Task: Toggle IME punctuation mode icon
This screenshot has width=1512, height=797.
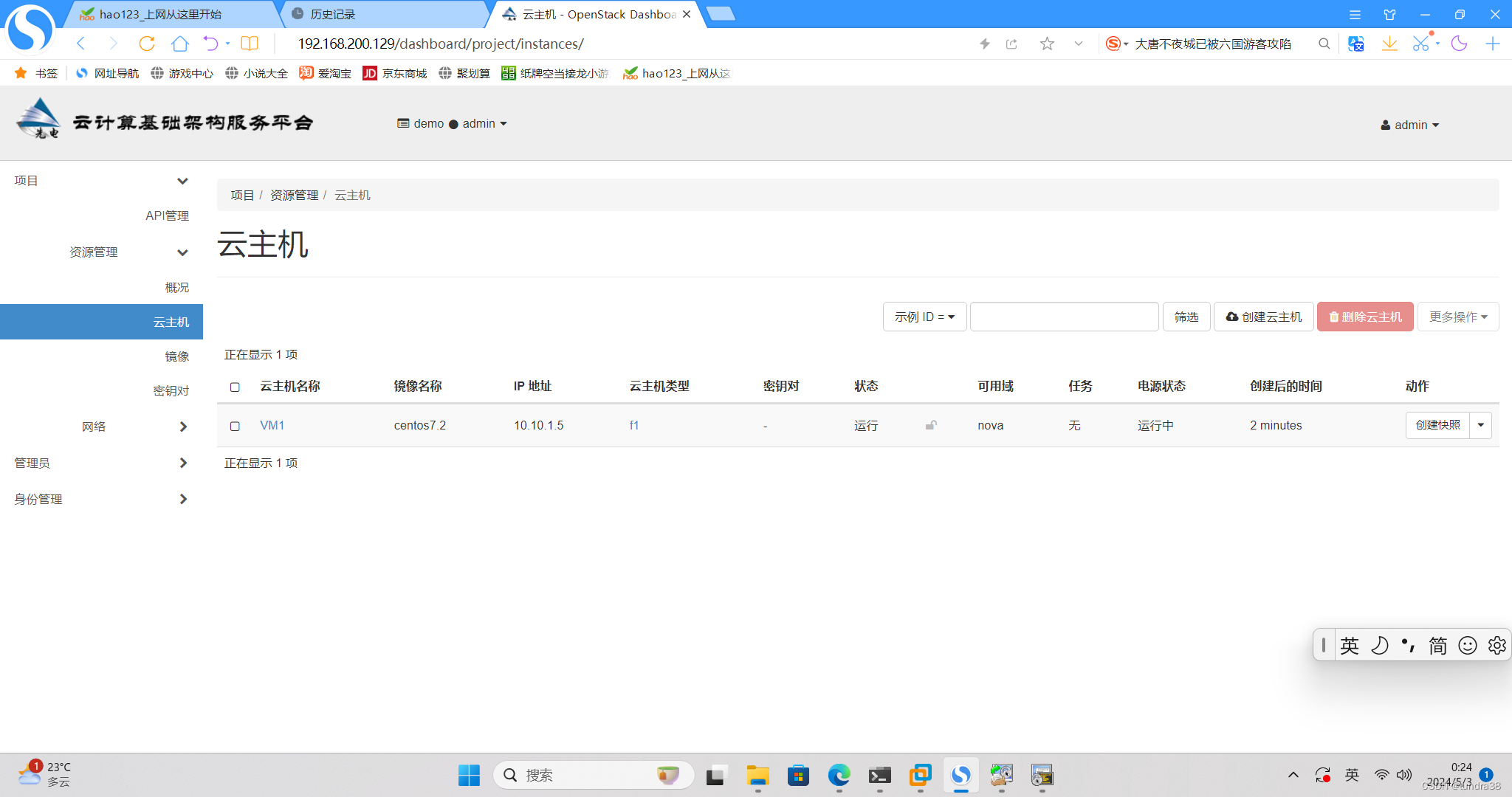Action: coord(1408,646)
